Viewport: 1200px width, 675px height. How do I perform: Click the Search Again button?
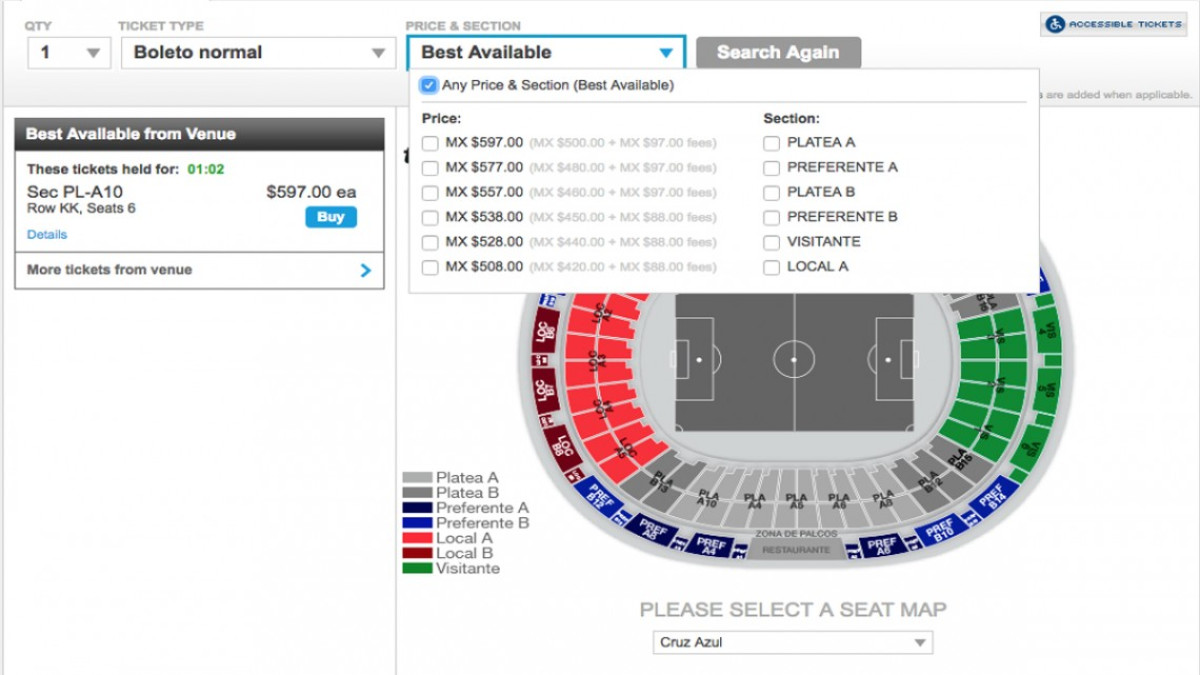(x=778, y=52)
